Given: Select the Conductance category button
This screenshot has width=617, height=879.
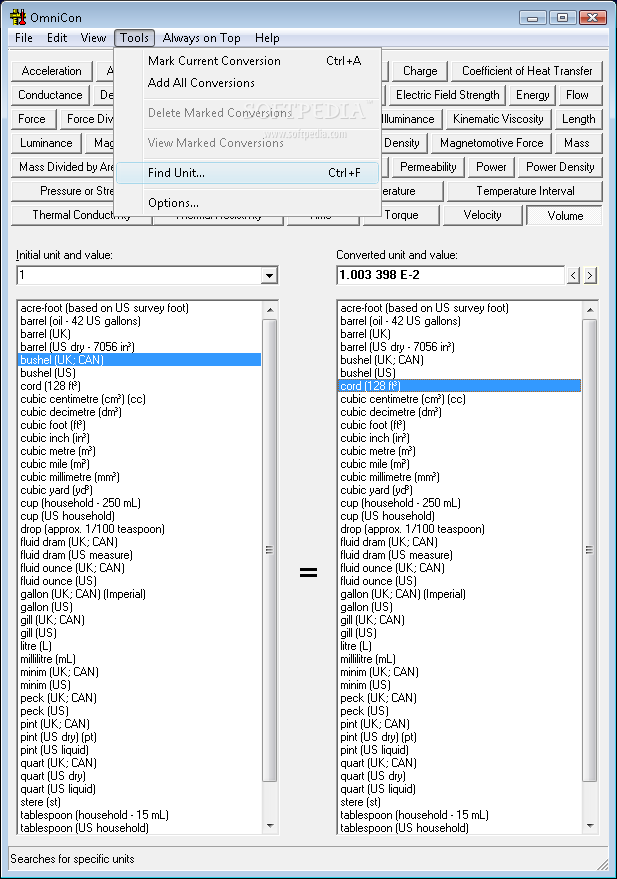Looking at the screenshot, I should 50,95.
